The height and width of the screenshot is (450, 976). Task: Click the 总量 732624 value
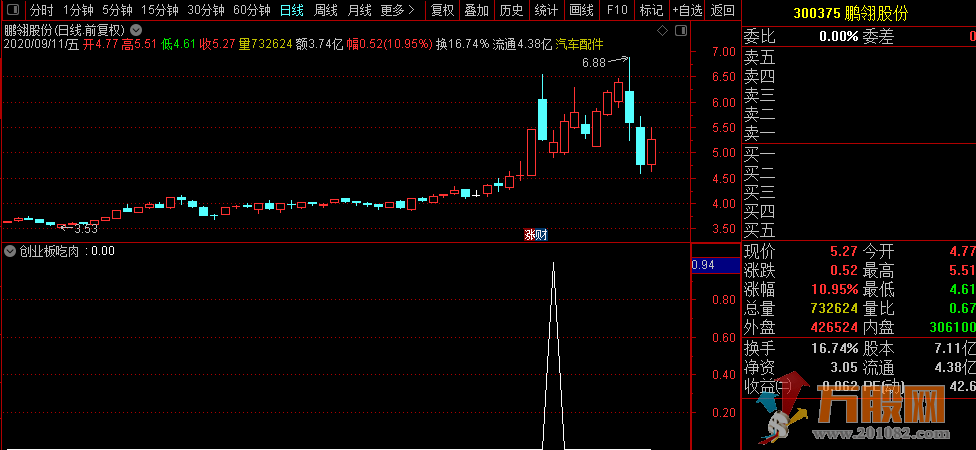[x=832, y=308]
